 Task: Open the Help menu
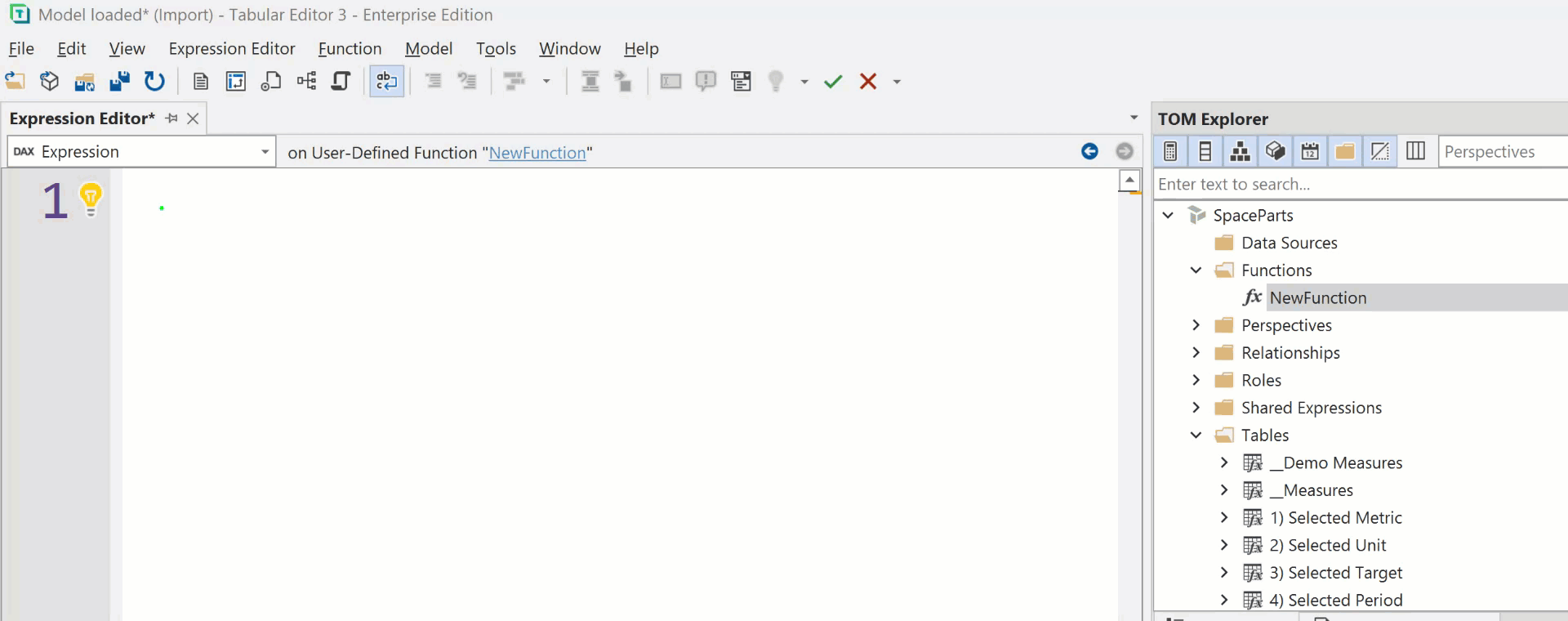coord(641,48)
